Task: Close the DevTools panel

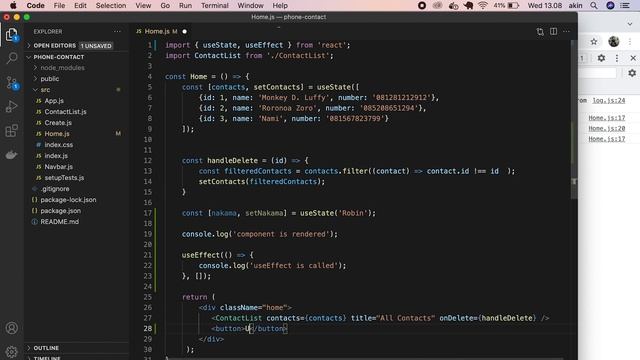Action: [x=633, y=58]
